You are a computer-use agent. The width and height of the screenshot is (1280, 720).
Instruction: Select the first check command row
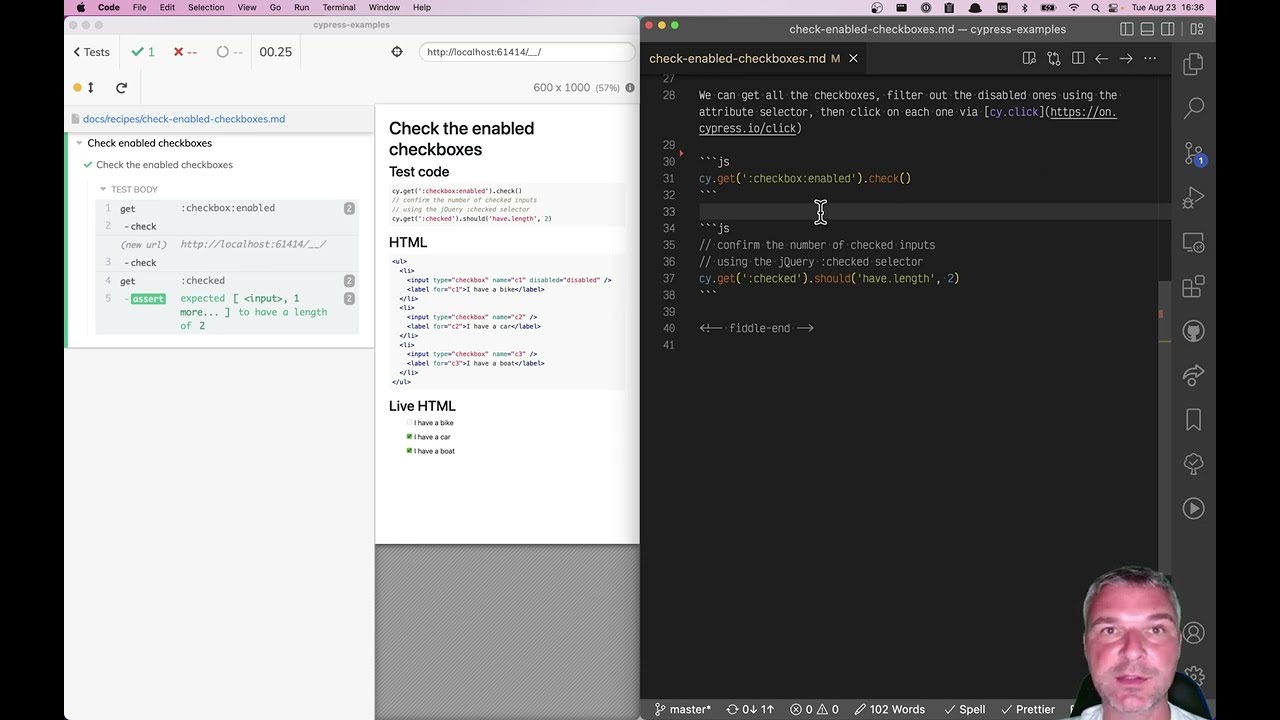[x=226, y=226]
